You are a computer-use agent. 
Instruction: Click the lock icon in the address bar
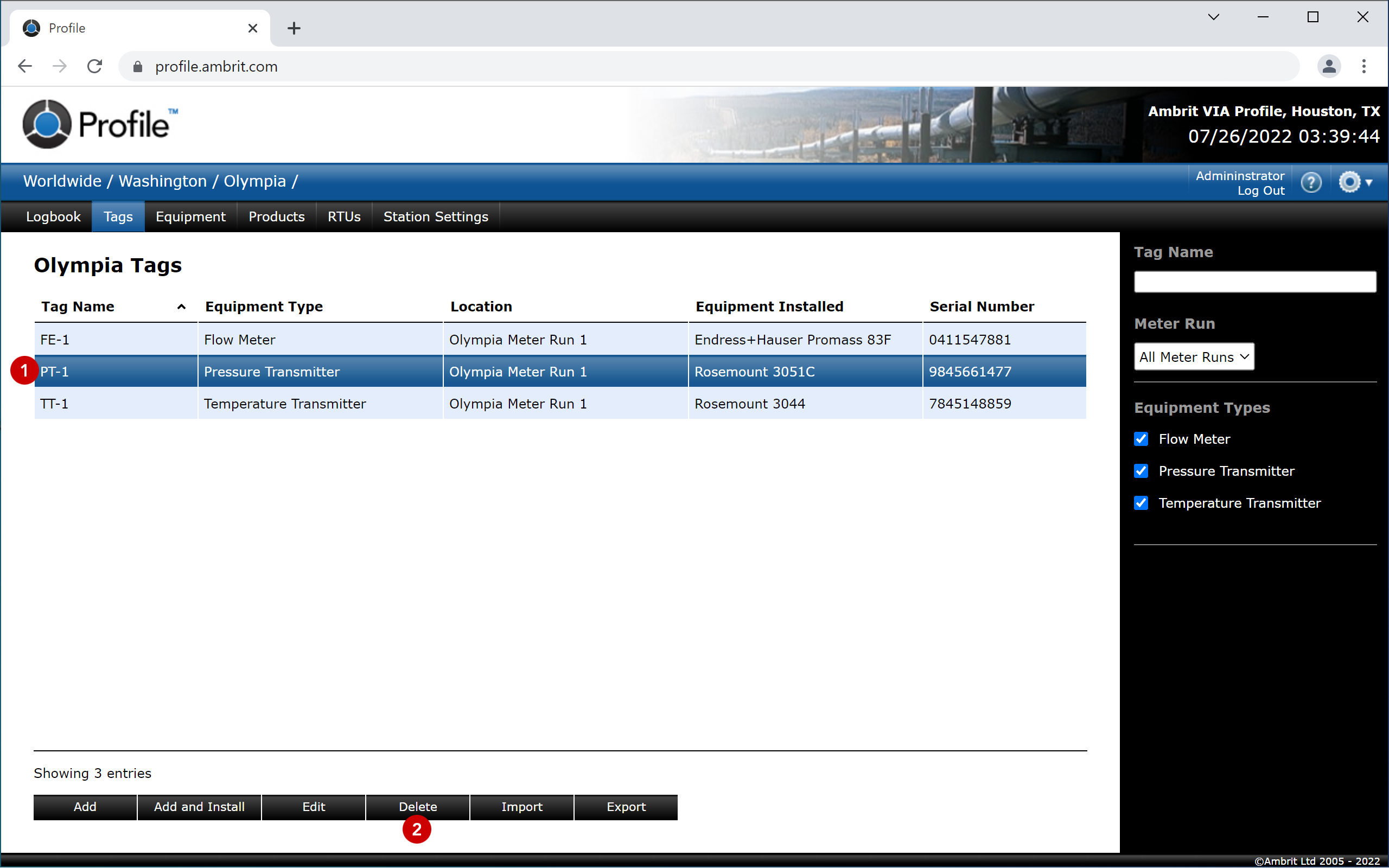138,67
